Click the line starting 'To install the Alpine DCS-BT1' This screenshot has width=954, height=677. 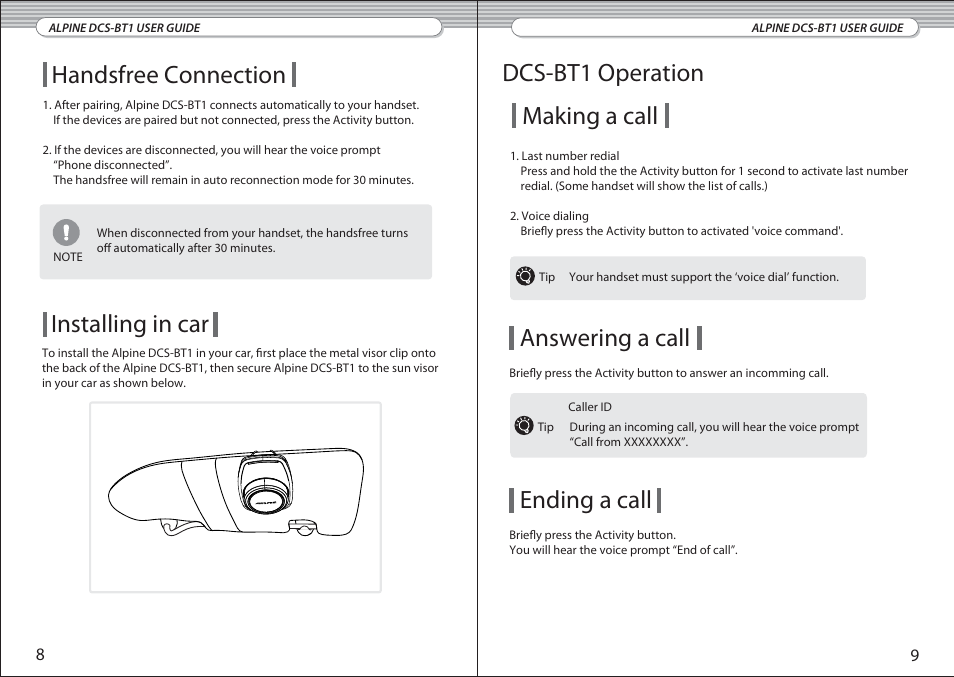pos(238,353)
